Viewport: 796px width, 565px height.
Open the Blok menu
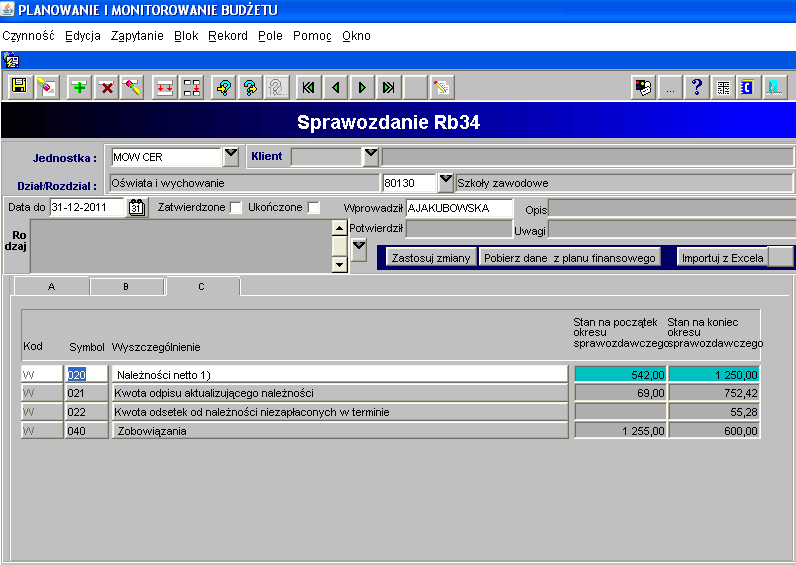click(186, 36)
